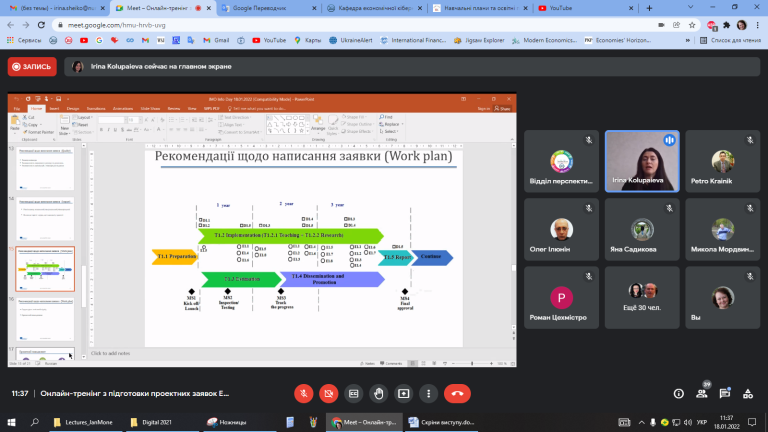Open taskbar search magnifier
Viewport: 768px width, 432px height.
35,422
